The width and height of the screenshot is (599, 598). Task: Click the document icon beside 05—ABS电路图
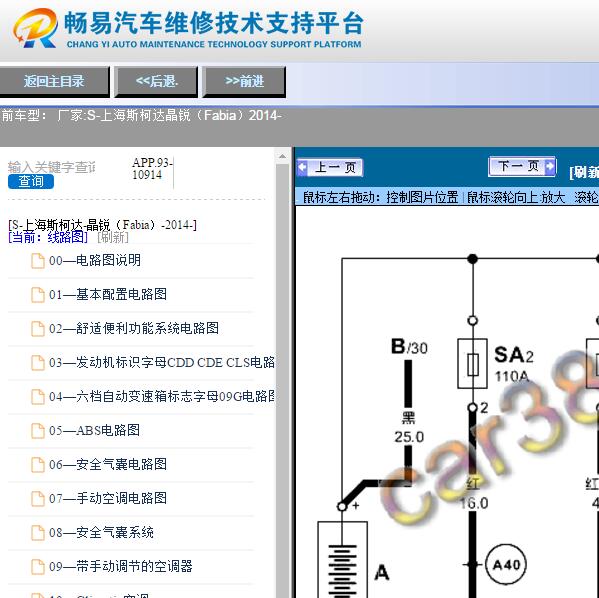[37, 431]
